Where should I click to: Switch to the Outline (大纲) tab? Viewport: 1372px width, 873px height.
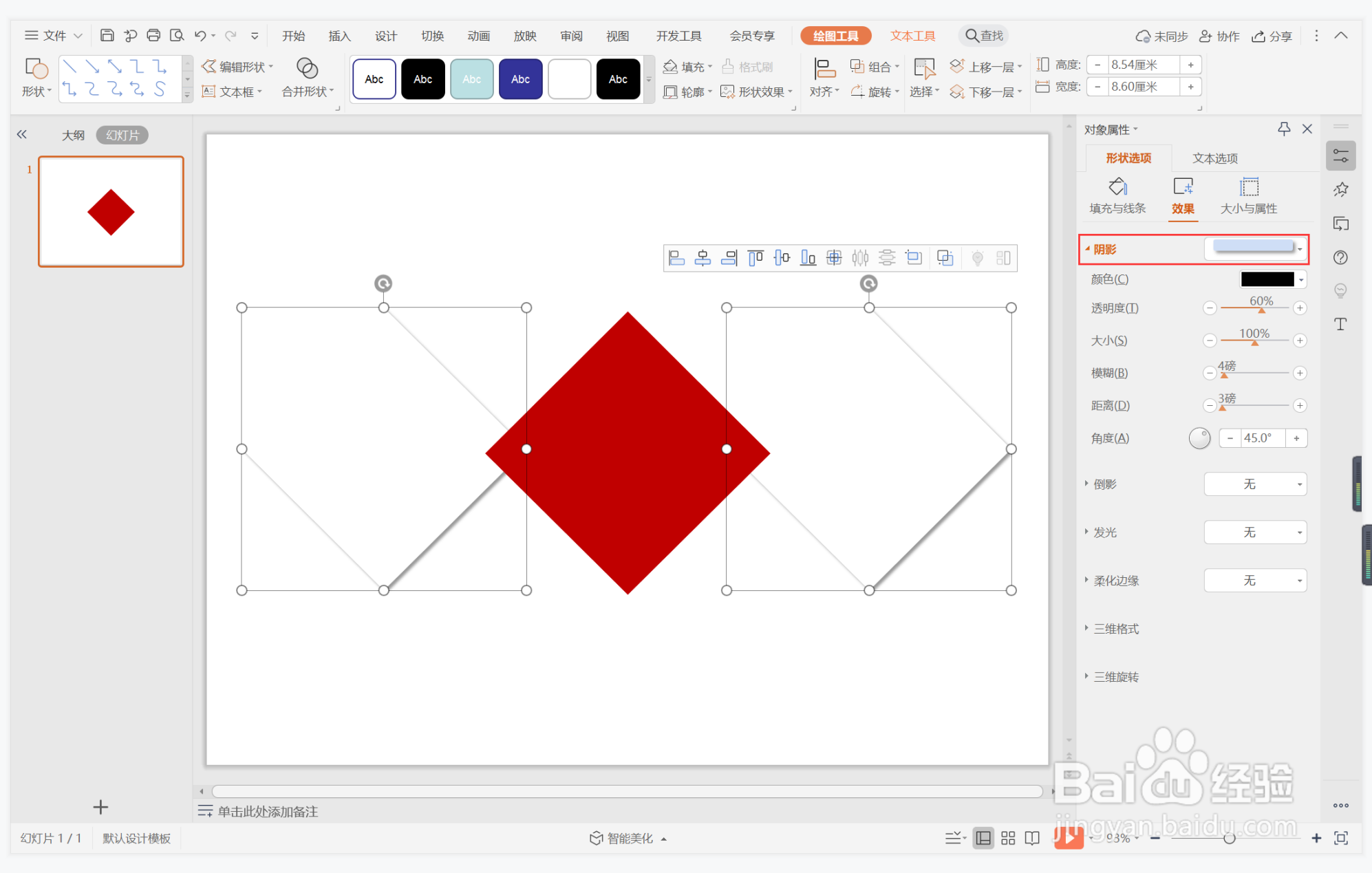click(73, 136)
